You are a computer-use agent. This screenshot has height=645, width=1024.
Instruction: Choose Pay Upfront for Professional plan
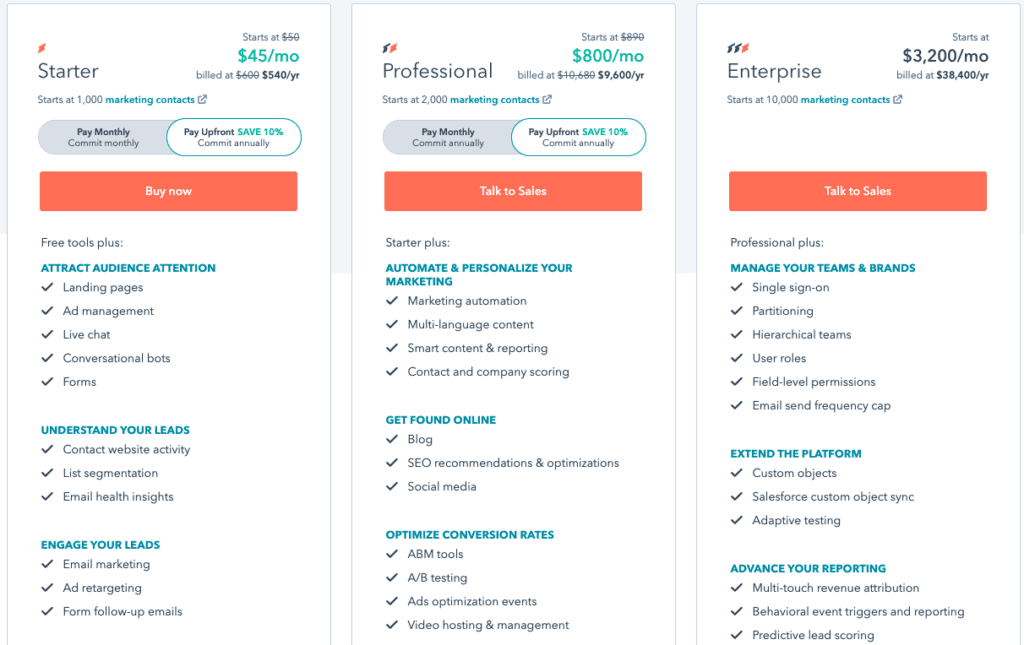click(578, 137)
